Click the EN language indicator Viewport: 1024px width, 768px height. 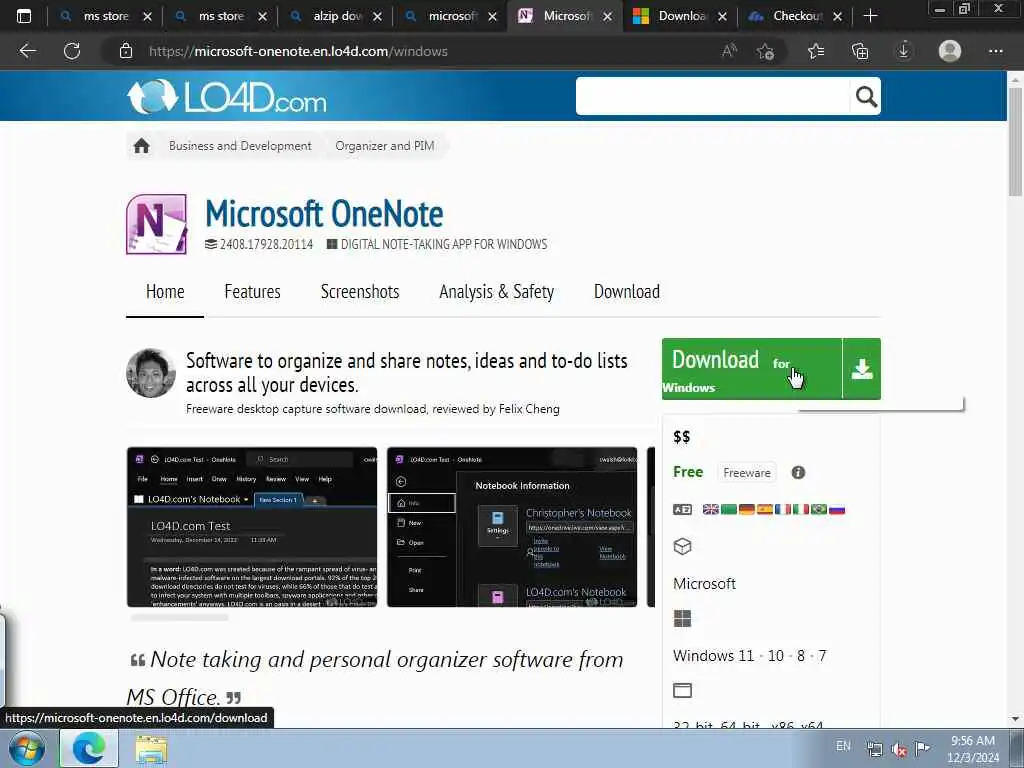pyautogui.click(x=843, y=746)
